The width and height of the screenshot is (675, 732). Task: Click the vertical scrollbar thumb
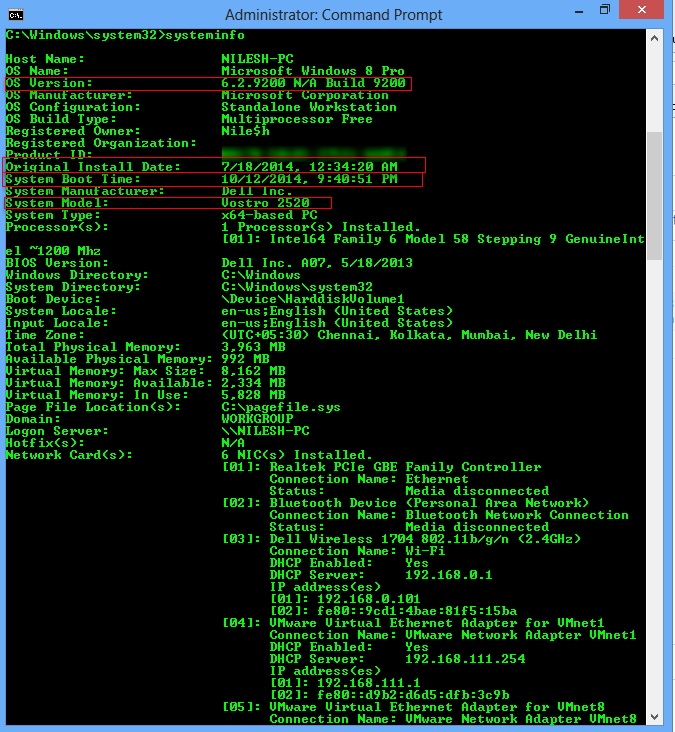click(654, 196)
